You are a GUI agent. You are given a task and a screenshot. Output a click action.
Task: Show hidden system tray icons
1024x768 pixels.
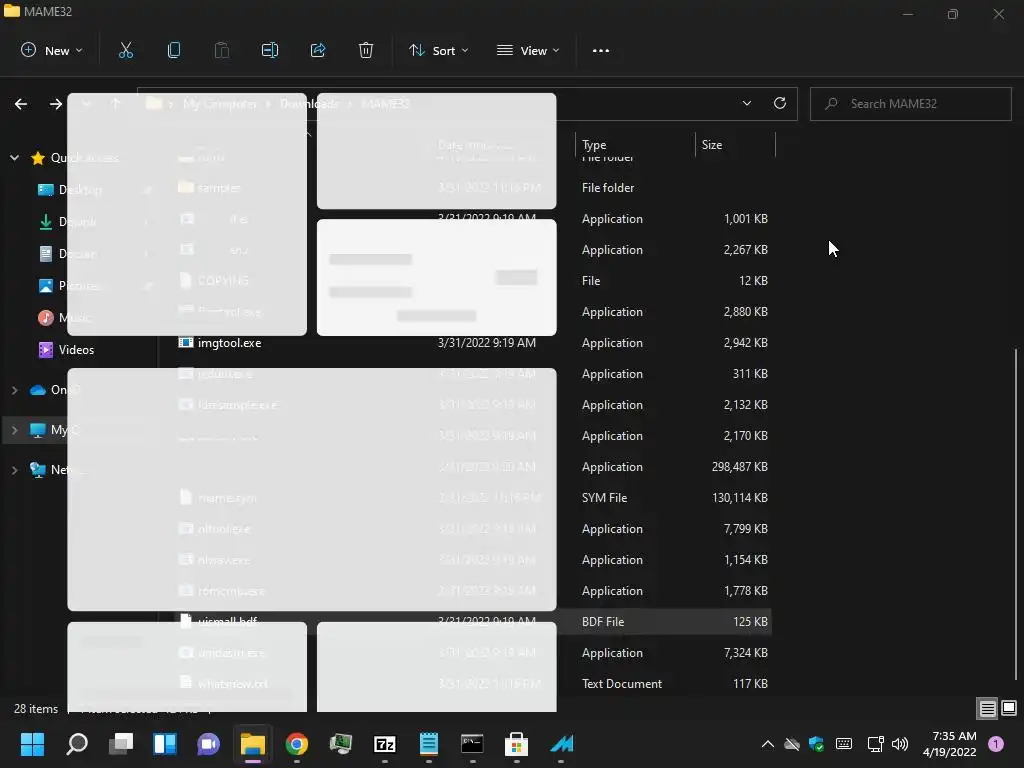tap(768, 743)
